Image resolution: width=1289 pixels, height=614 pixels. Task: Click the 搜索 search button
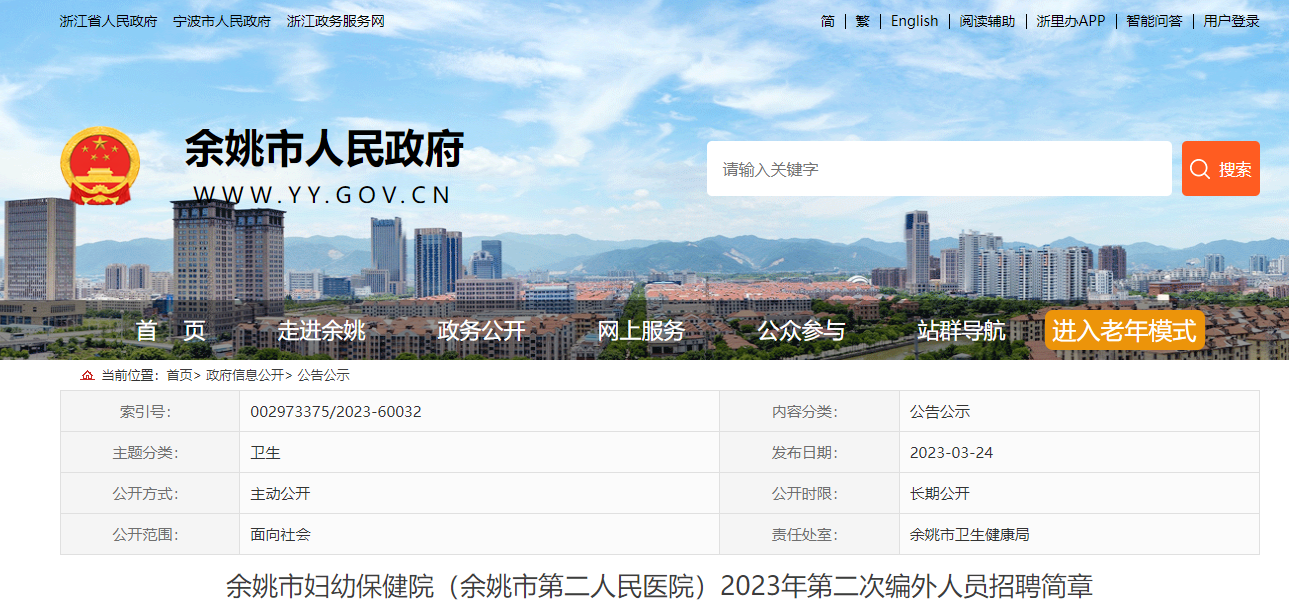pos(1221,168)
